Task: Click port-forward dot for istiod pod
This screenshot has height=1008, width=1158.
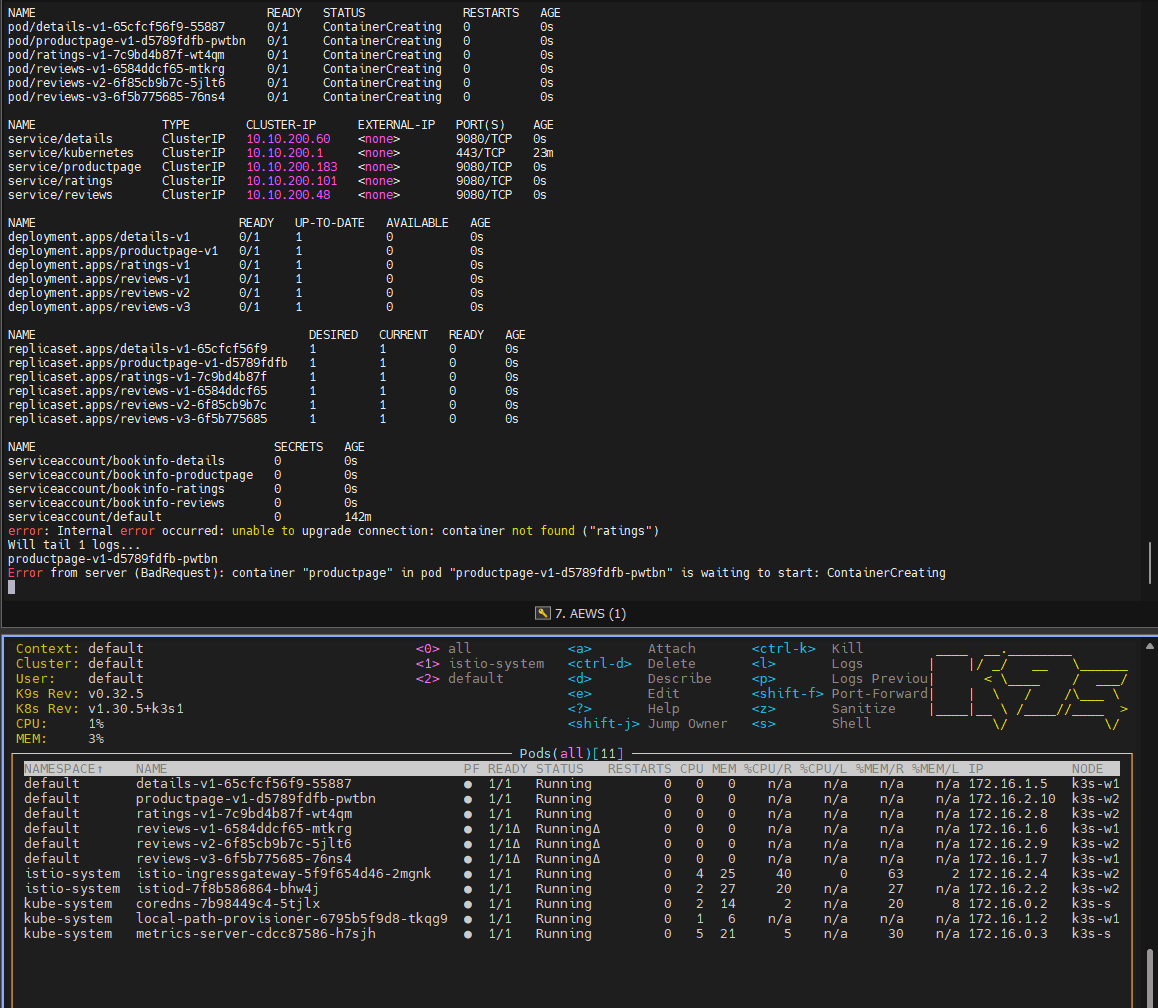Action: (468, 889)
